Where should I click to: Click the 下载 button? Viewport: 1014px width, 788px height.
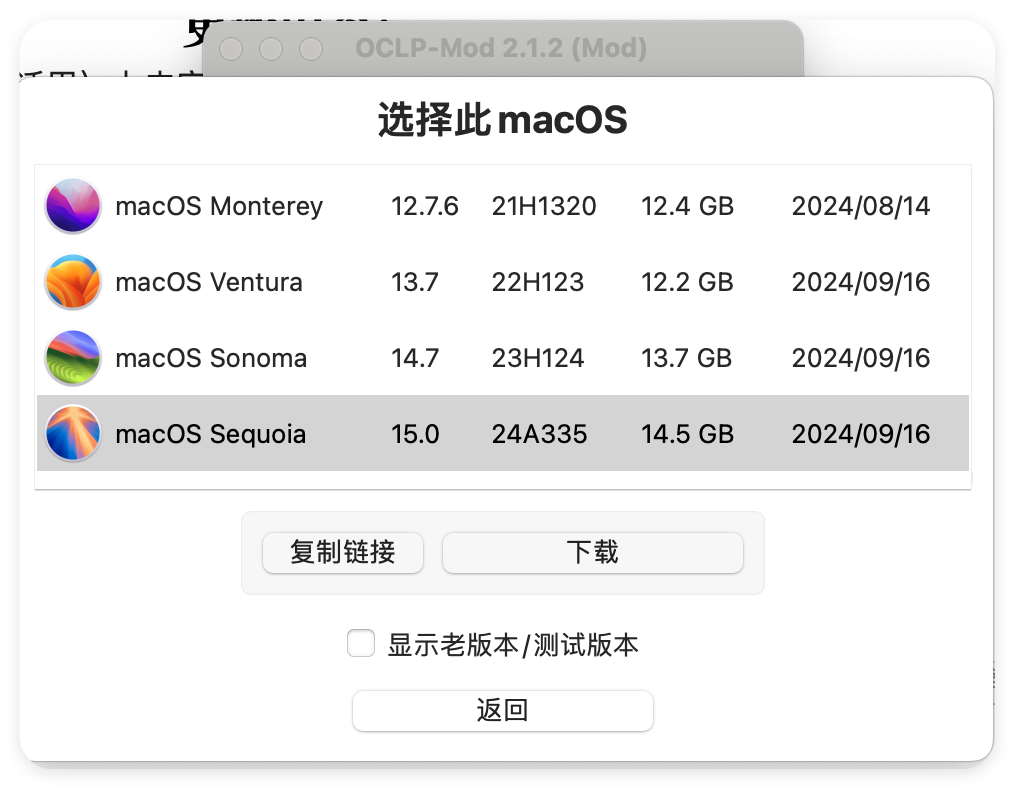[x=592, y=553]
